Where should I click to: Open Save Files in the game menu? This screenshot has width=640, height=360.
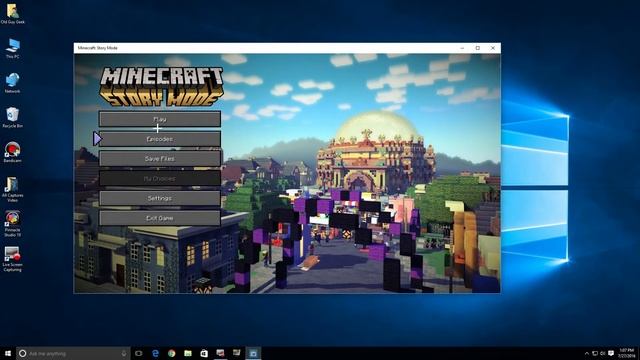click(x=160, y=159)
